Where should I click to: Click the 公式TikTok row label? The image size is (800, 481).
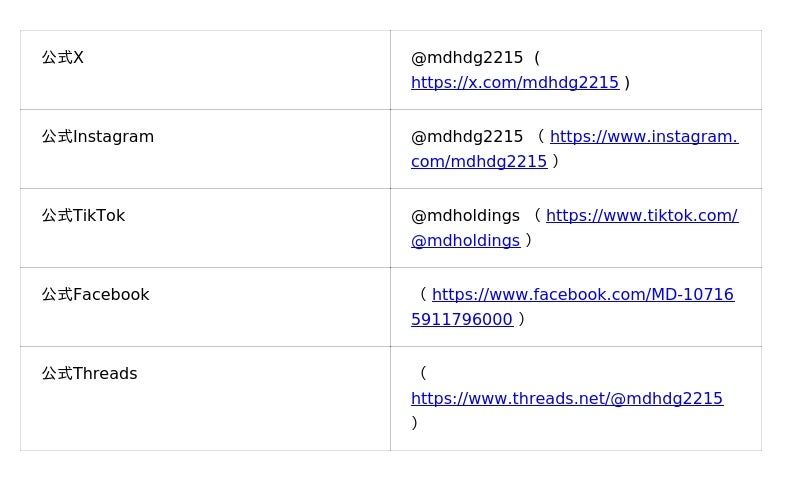tap(83, 216)
